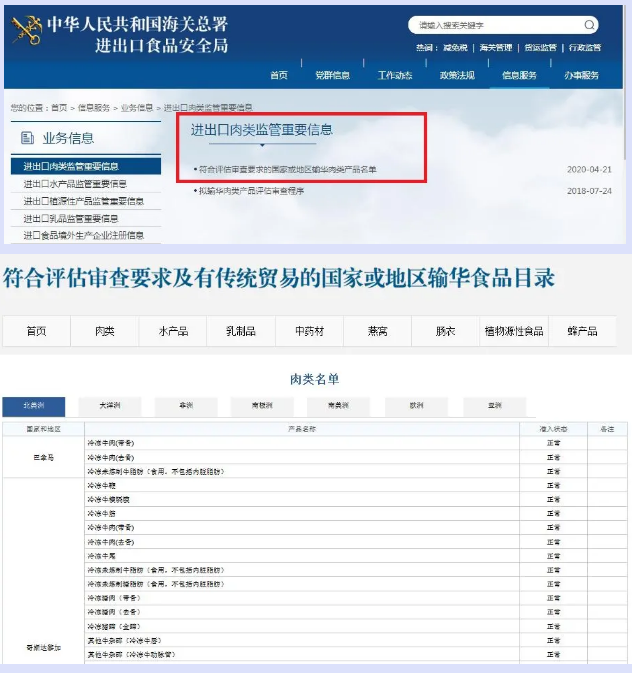Click the customs emblem logo
The width and height of the screenshot is (632, 673).
[27, 30]
